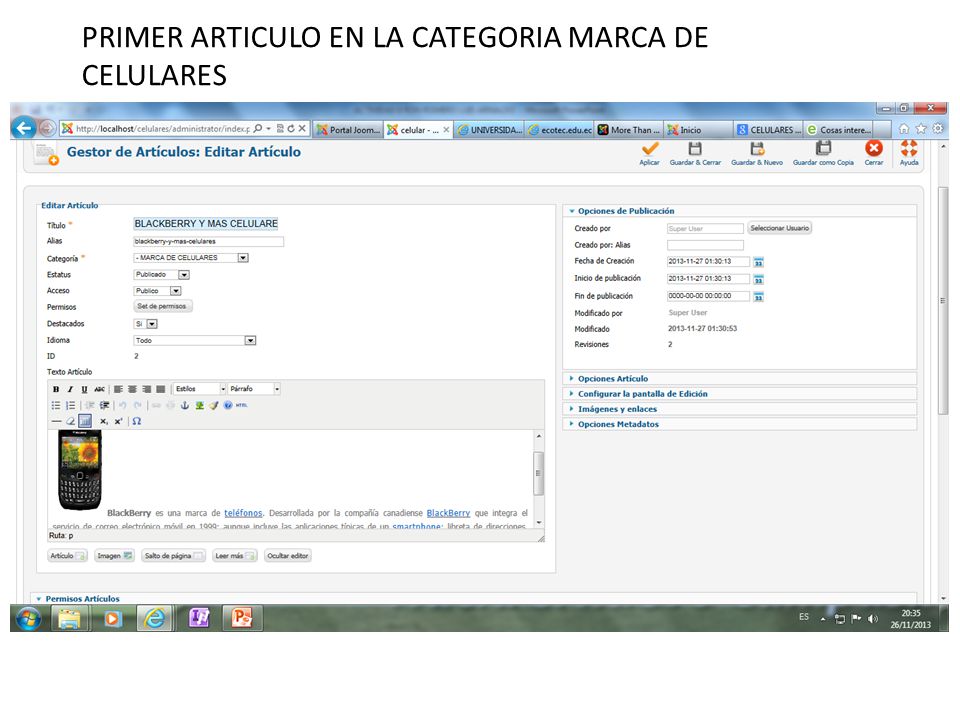Viewport: 960px width, 720px height.
Task: Click the teléfonos link in the article text
Action: (243, 513)
